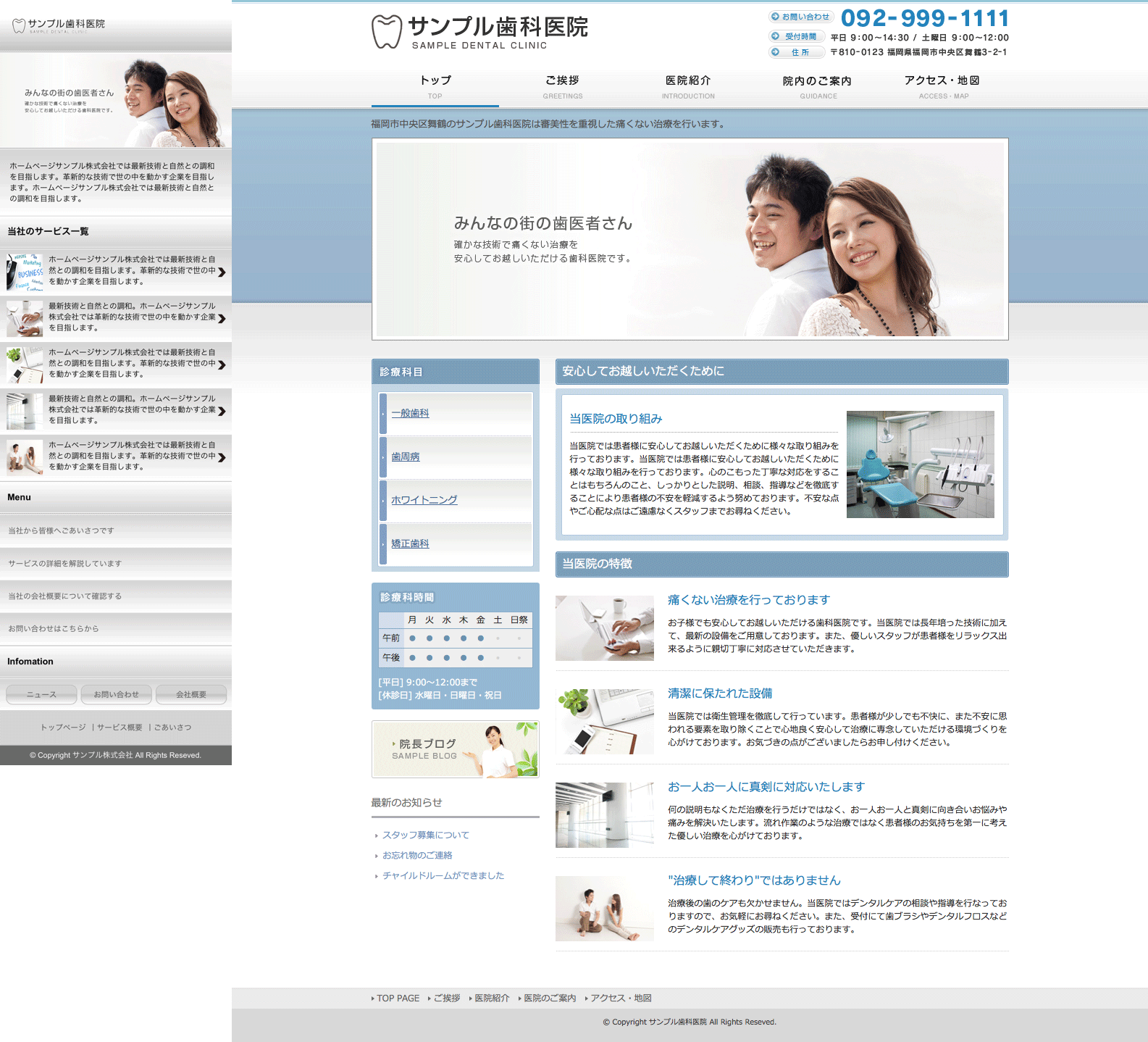1148x1042 pixels.
Task: Click the 住所 badge in header
Action: [x=796, y=52]
